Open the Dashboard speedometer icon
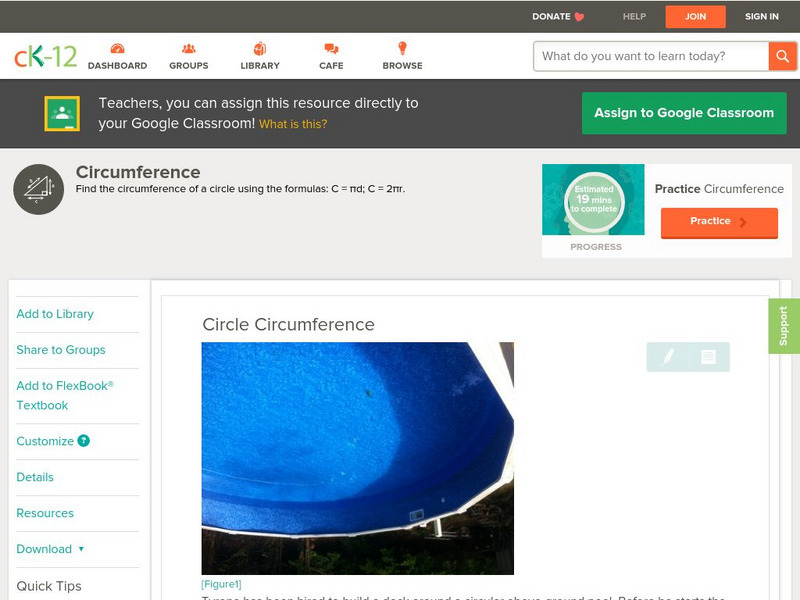 117,48
